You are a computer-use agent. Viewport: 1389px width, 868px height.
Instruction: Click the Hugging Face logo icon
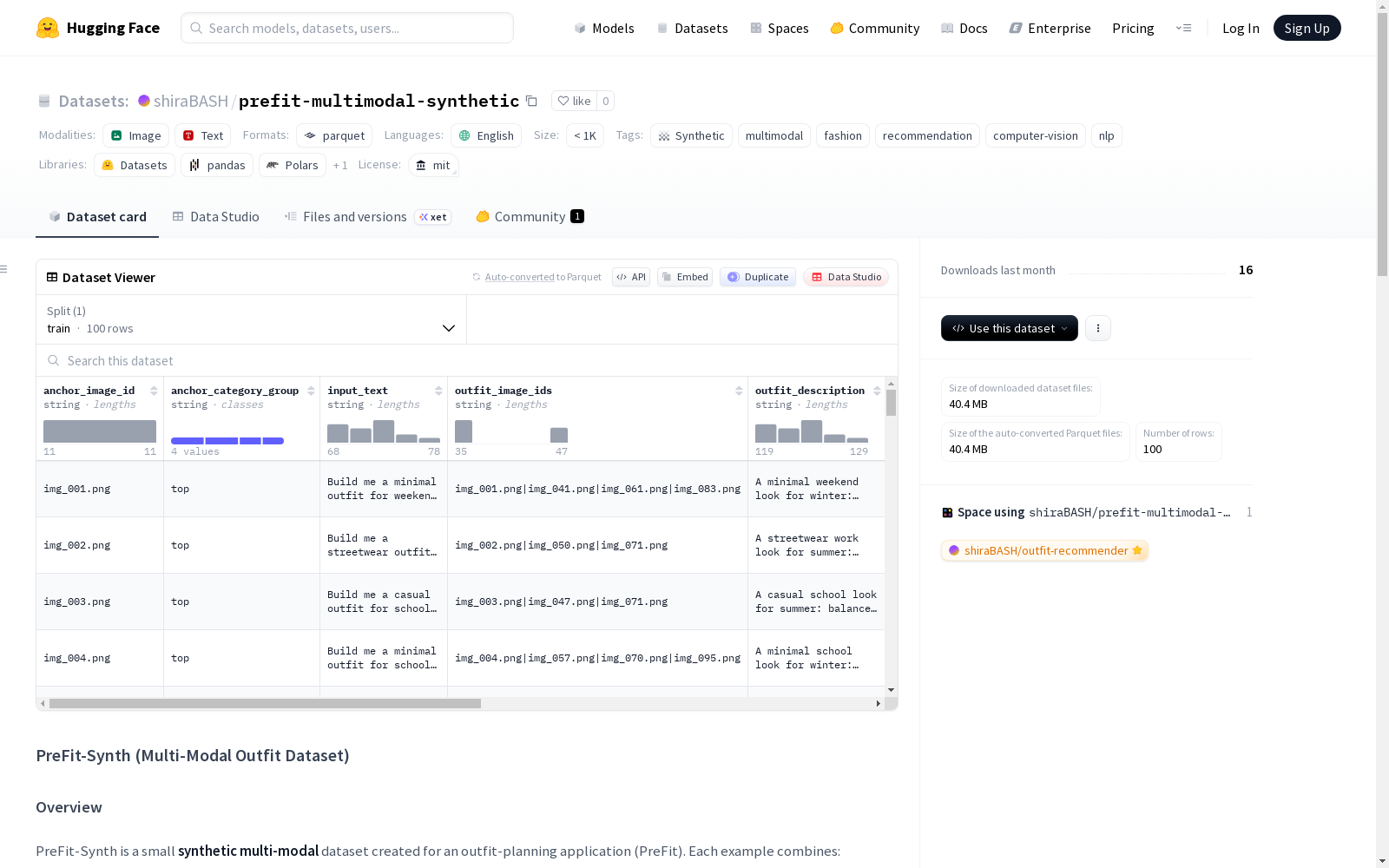(48, 28)
